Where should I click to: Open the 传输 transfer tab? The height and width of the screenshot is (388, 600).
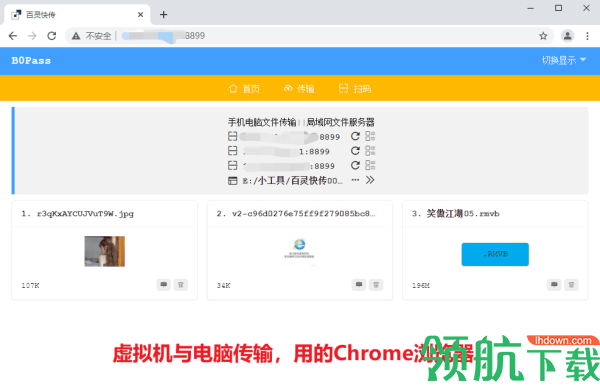click(x=299, y=89)
